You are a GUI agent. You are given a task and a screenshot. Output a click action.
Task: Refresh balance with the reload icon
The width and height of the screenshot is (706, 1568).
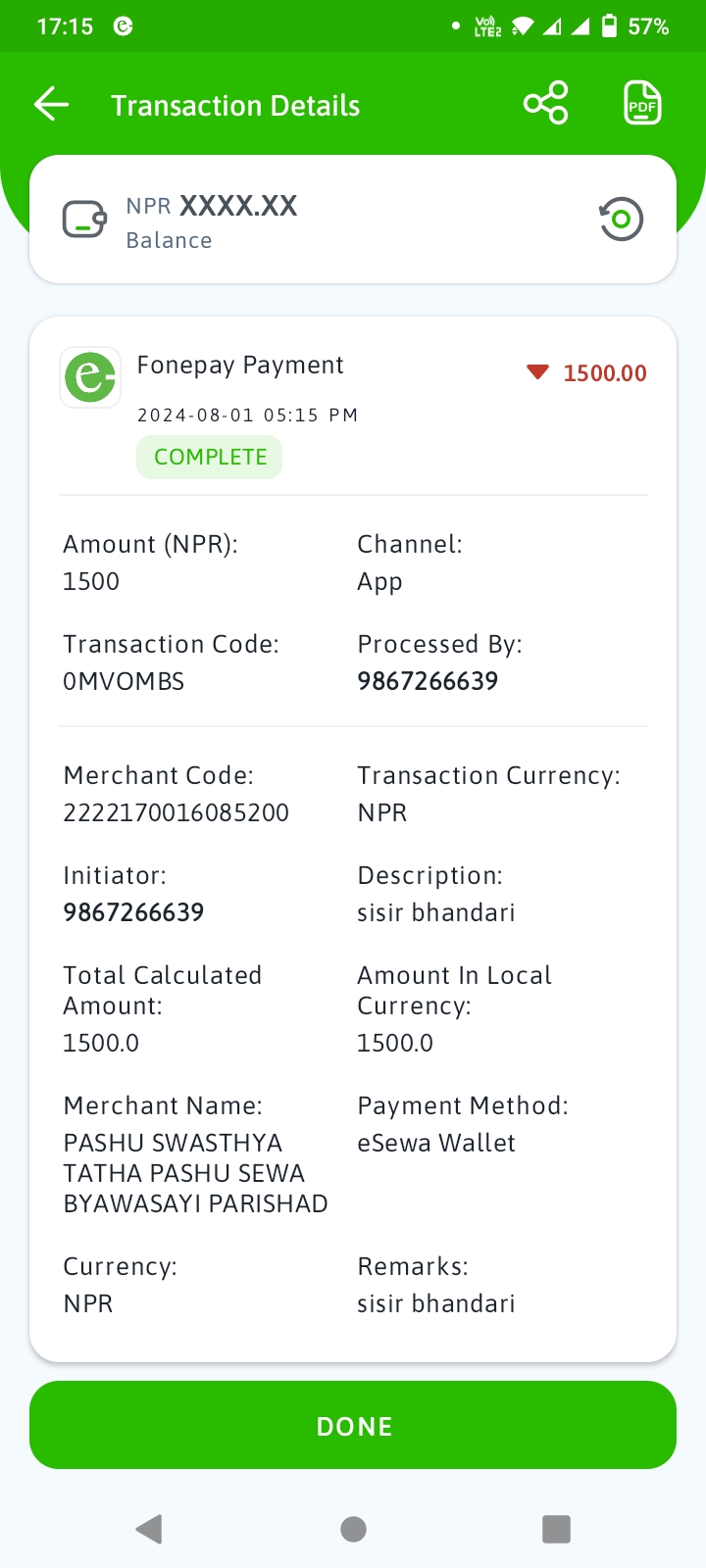(x=621, y=220)
